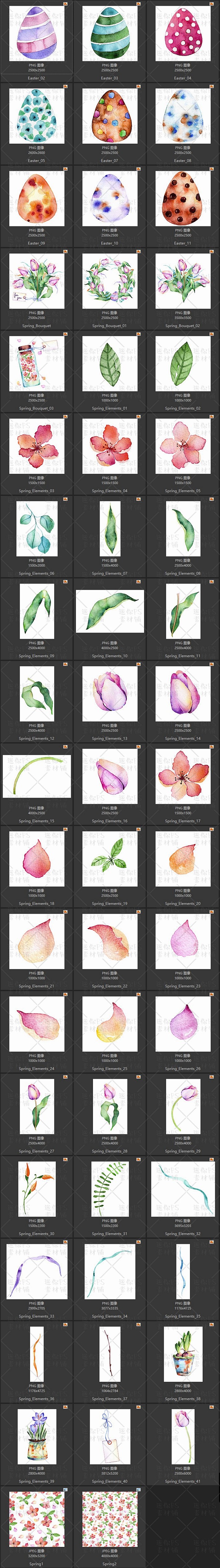The height and width of the screenshot is (1568, 220).
Task: Click the badge icon above Spring2 thumbnail
Action: [x=138, y=1489]
